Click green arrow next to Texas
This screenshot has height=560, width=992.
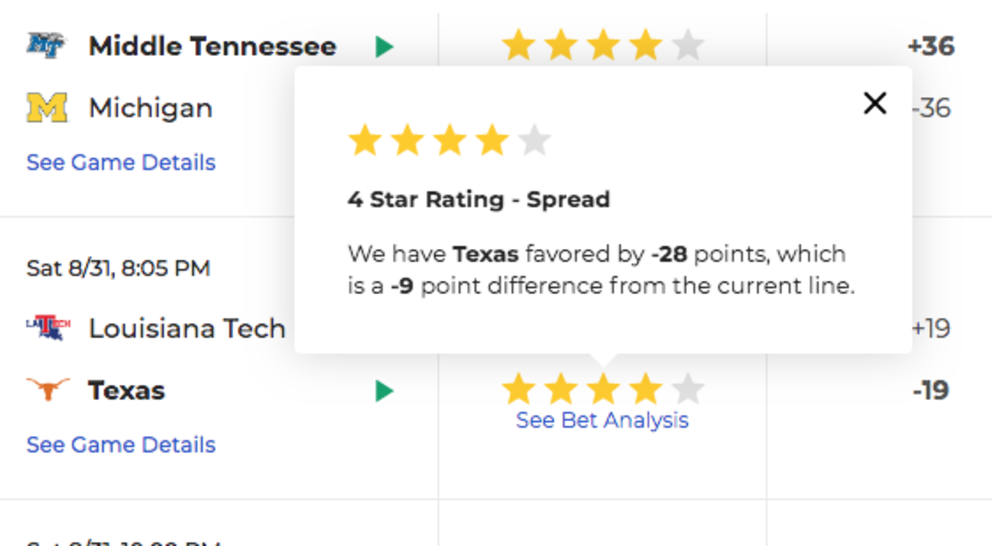(384, 391)
